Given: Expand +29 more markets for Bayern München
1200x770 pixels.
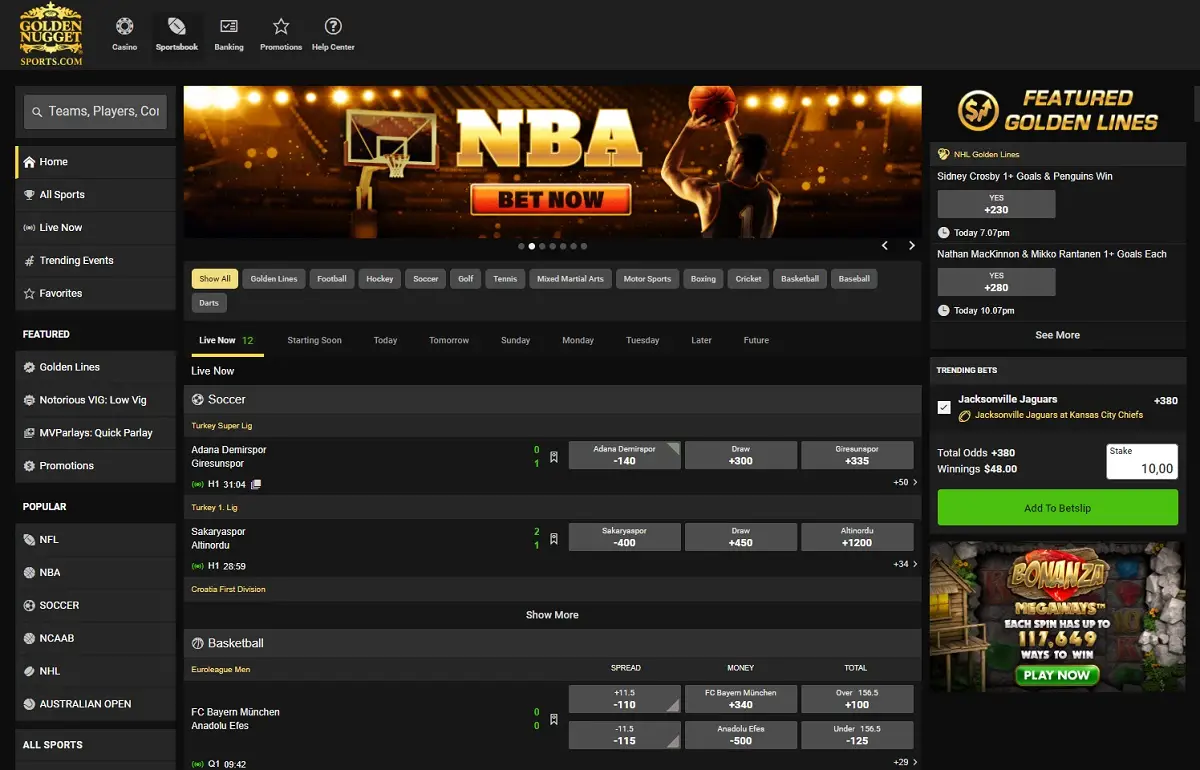Looking at the screenshot, I should (906, 762).
